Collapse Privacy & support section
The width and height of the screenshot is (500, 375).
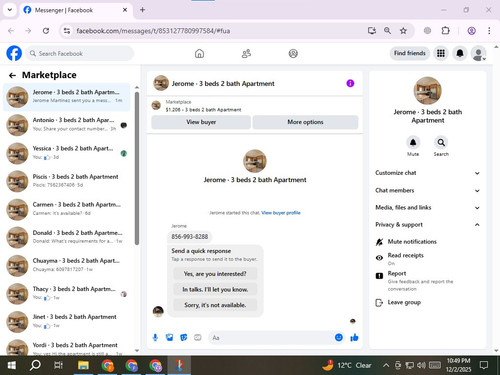427,225
